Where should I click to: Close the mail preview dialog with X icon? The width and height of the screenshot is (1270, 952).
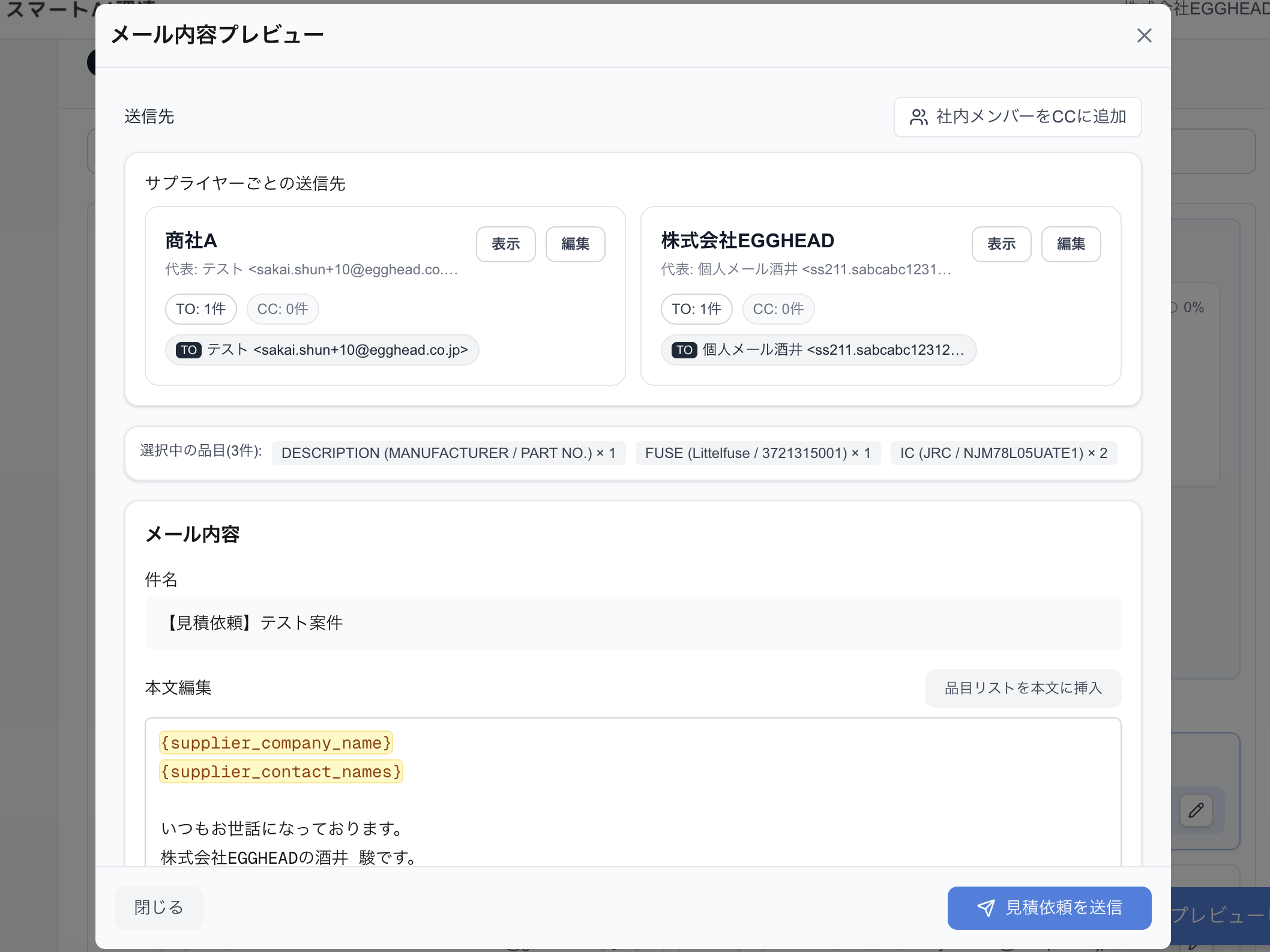click(1144, 35)
